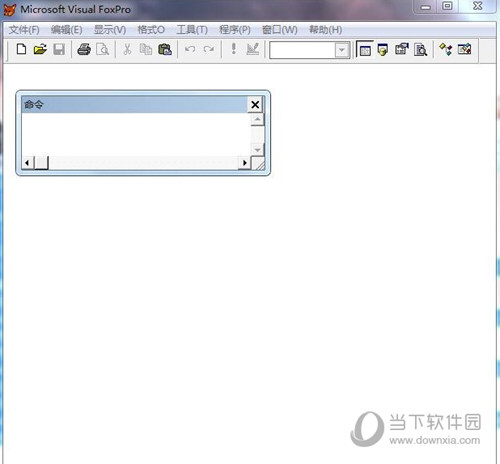500x464 pixels.
Task: Toggle the Command window toolbar button
Action: (365, 50)
